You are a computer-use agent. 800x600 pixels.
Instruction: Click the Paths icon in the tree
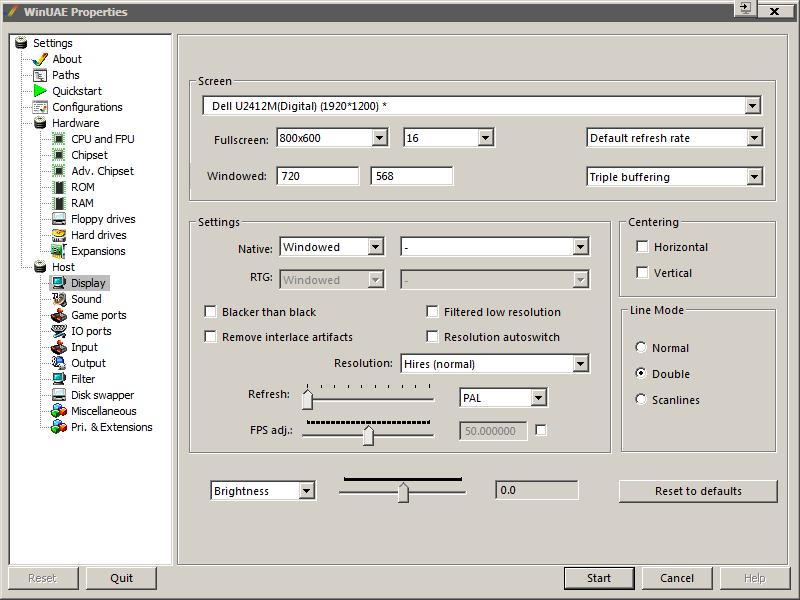click(x=40, y=76)
